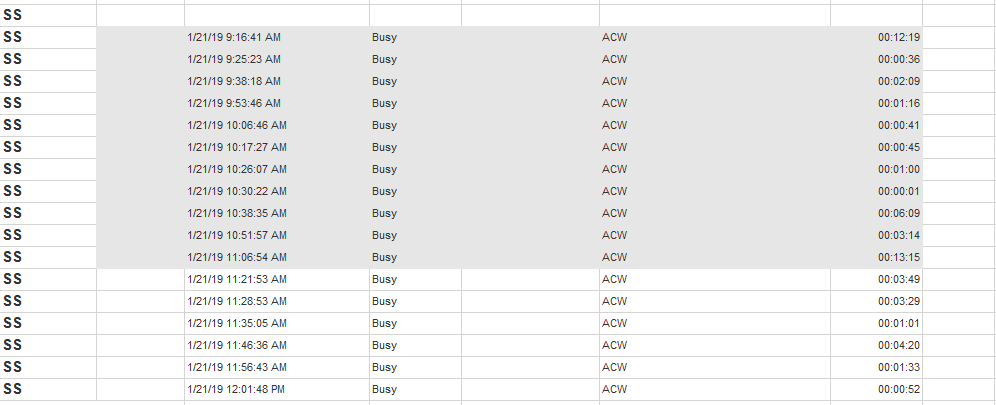Select the 1/21/19 10:38:35 AM cell
This screenshot has width=996, height=405.
277,213
